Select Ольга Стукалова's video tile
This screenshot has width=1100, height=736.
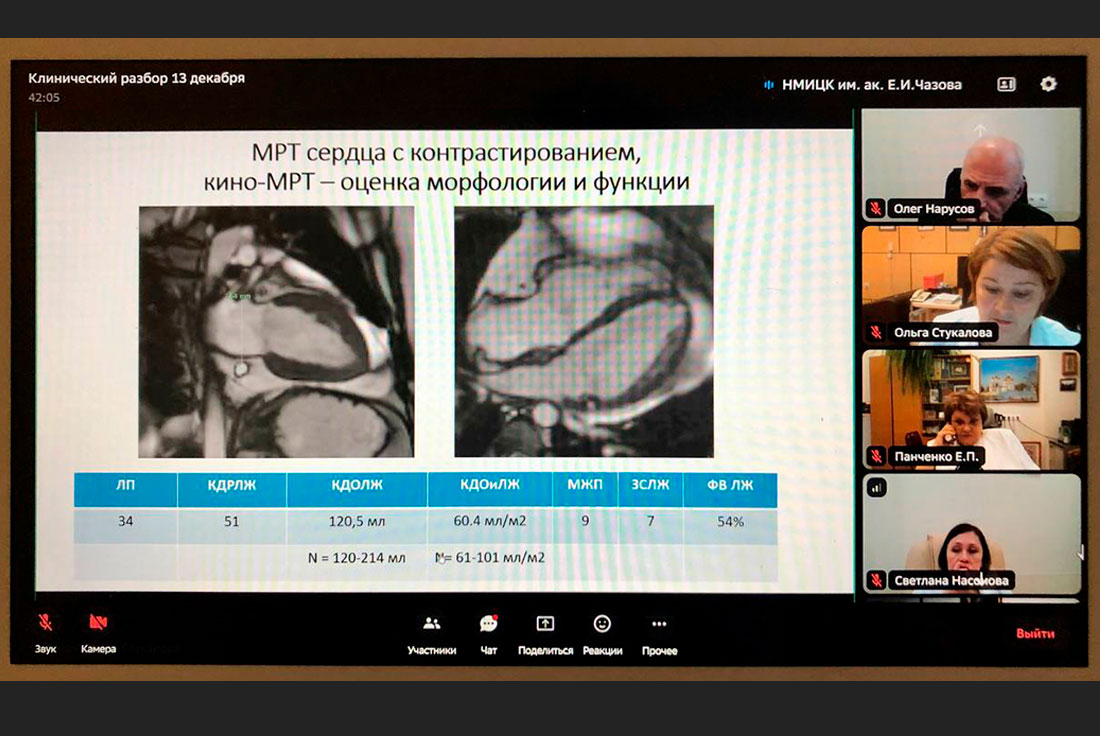coord(971,286)
